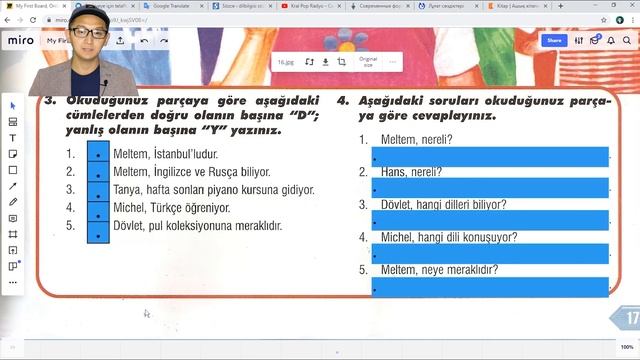The width and height of the screenshot is (640, 360).
Task: Open the apps panel icon with blue dot
Action: tap(13, 266)
